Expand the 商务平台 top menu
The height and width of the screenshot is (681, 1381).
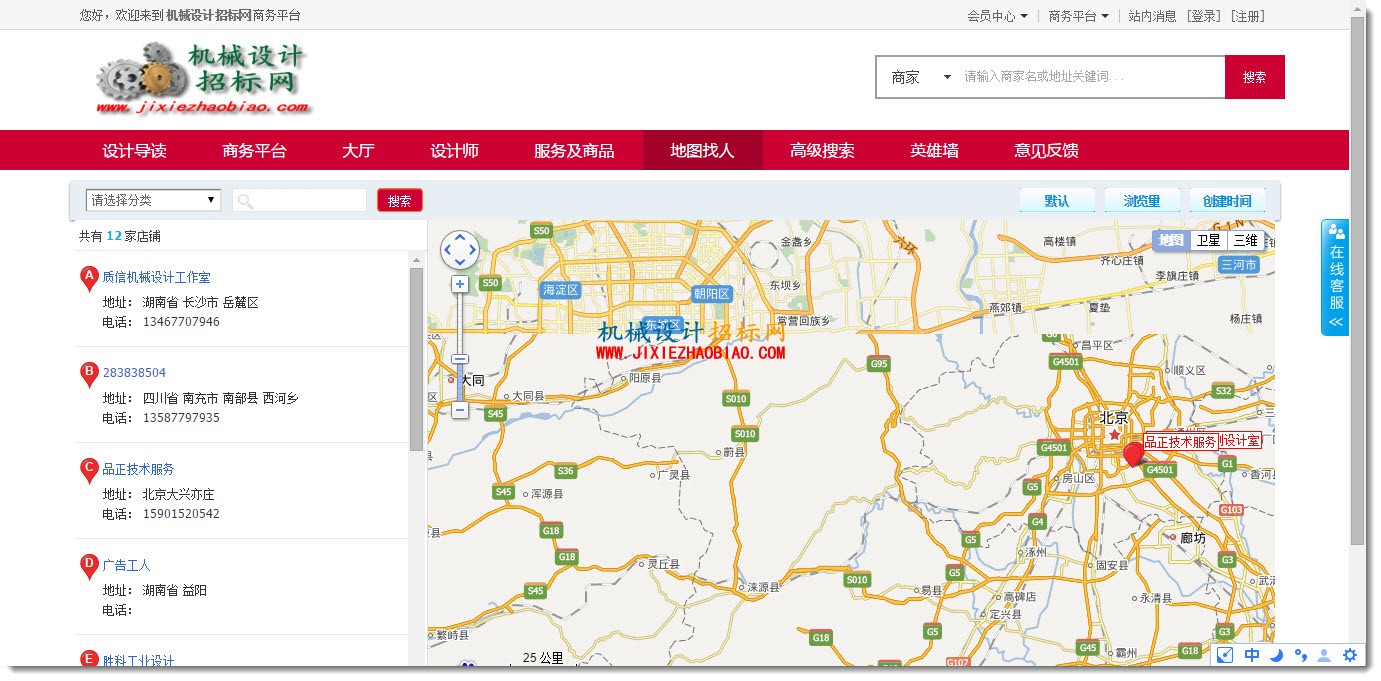1078,16
